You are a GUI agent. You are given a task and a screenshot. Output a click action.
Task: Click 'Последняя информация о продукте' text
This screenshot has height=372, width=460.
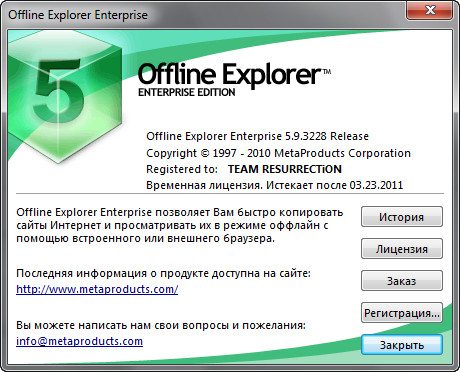163,273
